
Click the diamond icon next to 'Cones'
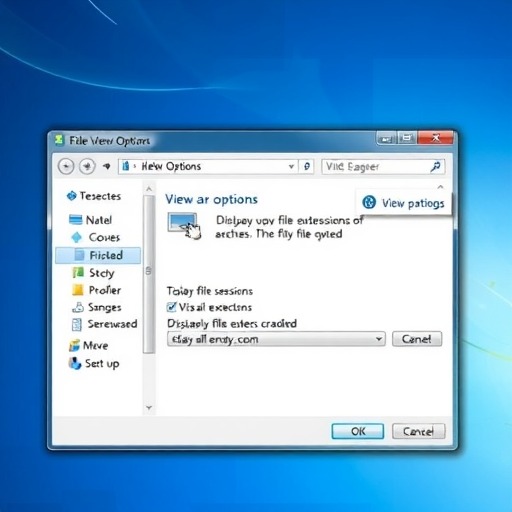pos(77,237)
